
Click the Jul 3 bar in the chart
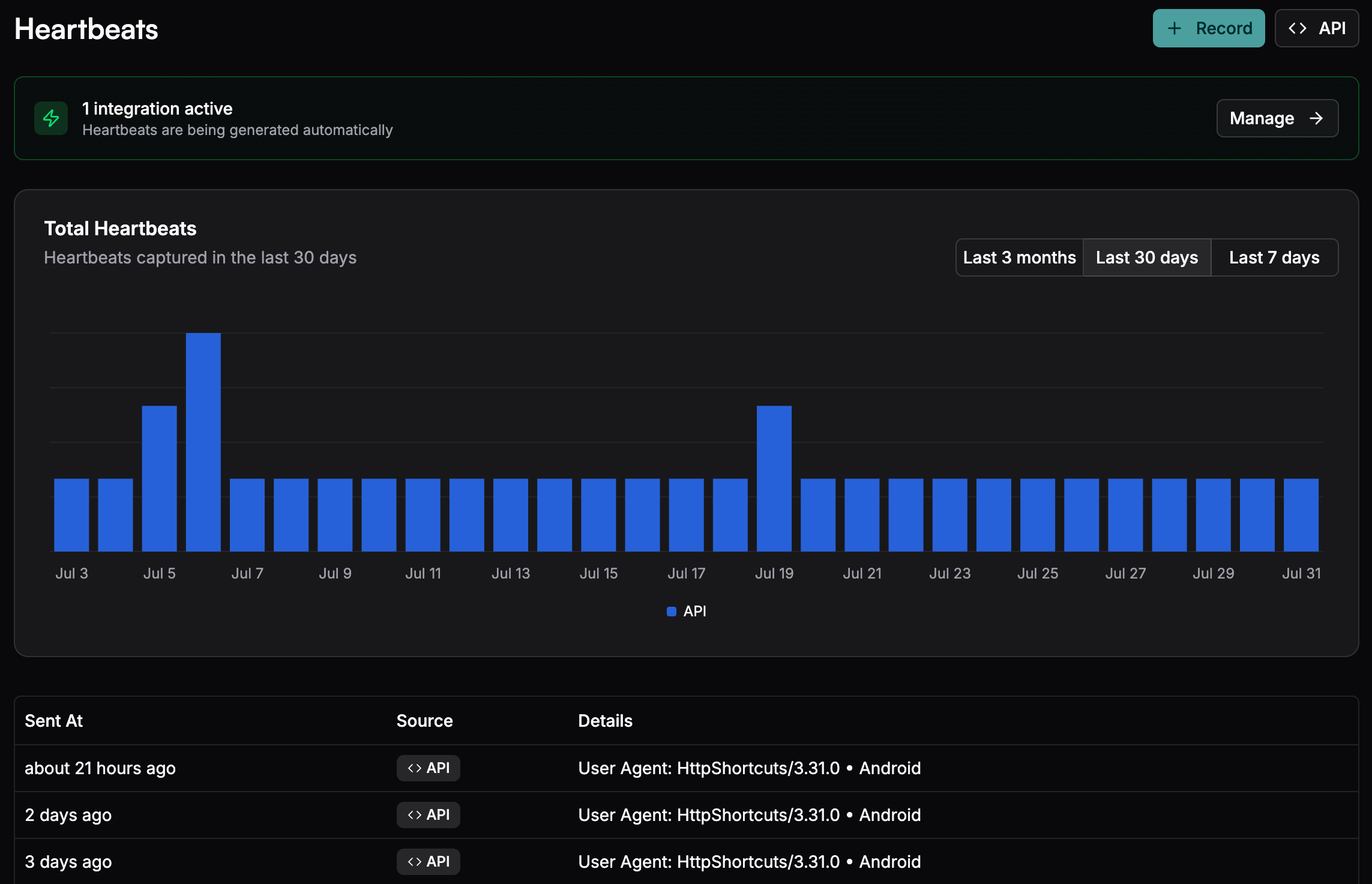71,515
